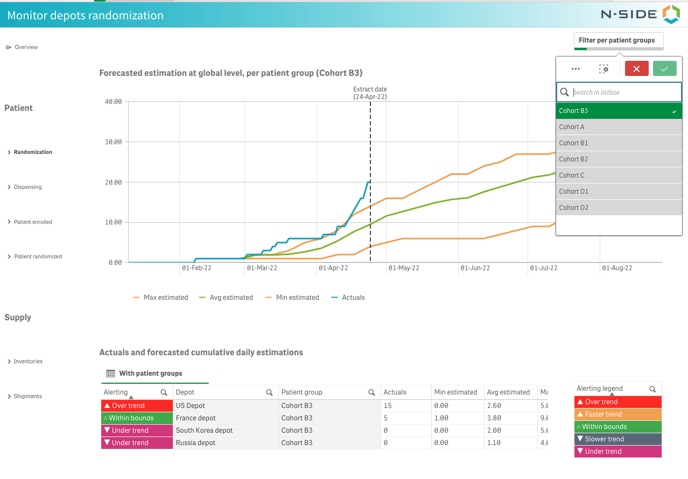Click search icon in Alerting legend header

point(653,389)
